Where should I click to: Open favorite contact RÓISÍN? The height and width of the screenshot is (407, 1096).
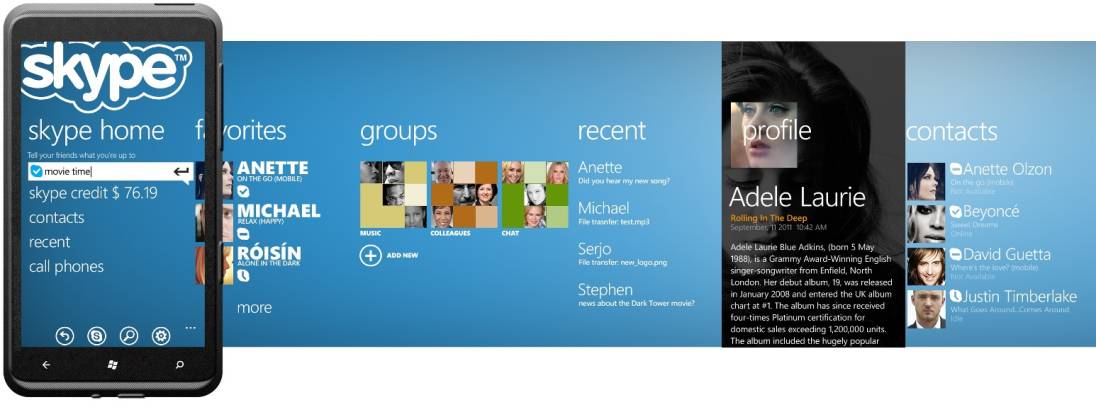pyautogui.click(x=269, y=252)
